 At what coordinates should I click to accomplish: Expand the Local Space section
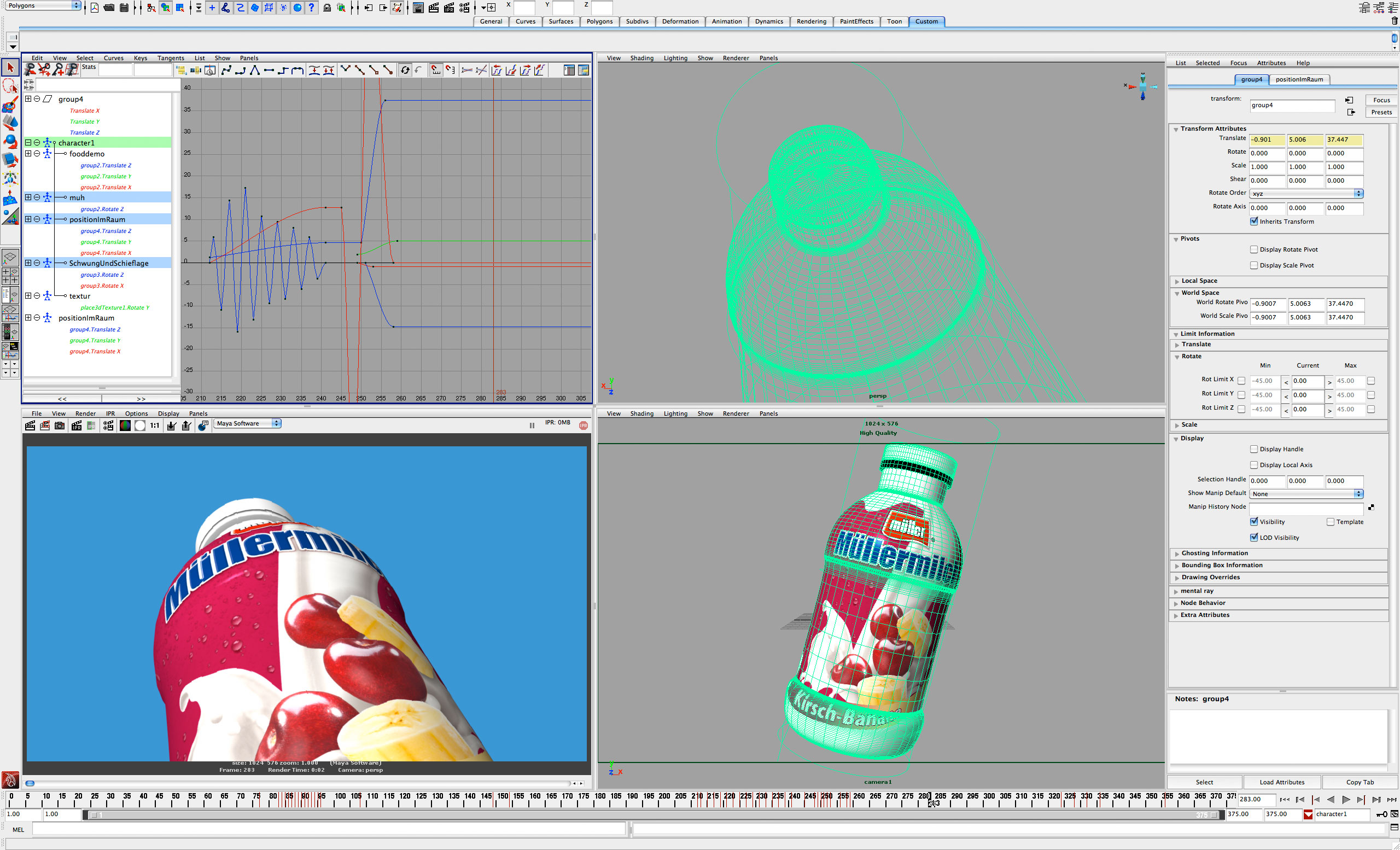pos(1177,282)
